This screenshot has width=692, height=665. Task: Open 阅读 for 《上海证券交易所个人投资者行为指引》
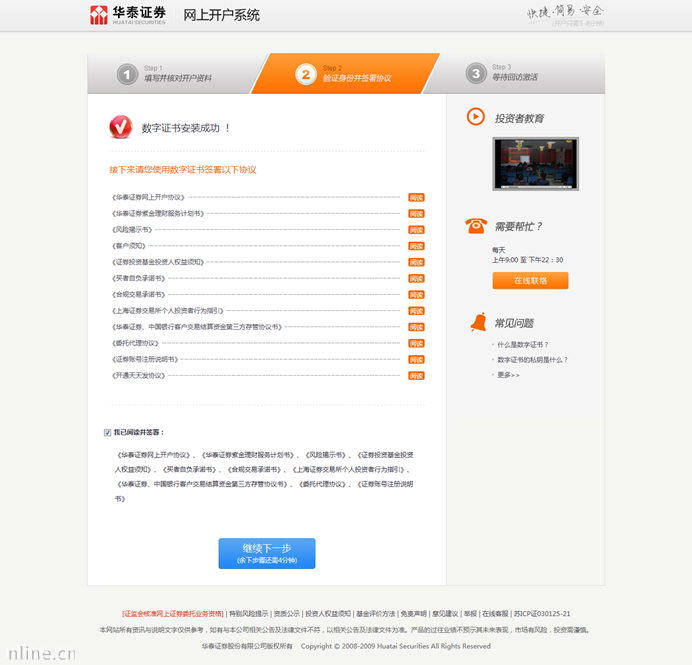pos(416,311)
